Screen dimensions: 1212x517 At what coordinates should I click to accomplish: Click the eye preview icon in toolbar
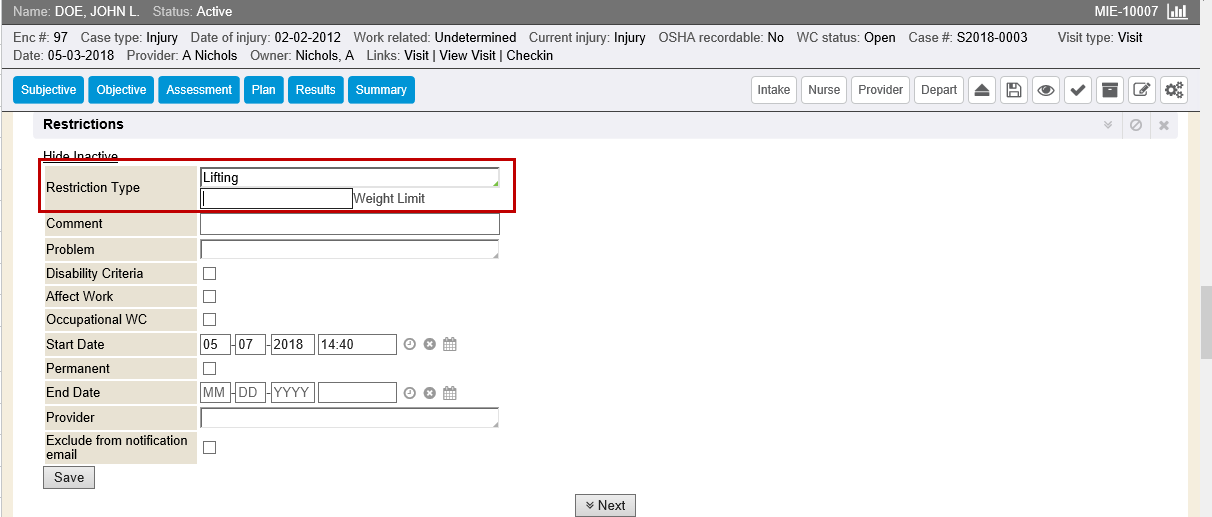[x=1045, y=90]
